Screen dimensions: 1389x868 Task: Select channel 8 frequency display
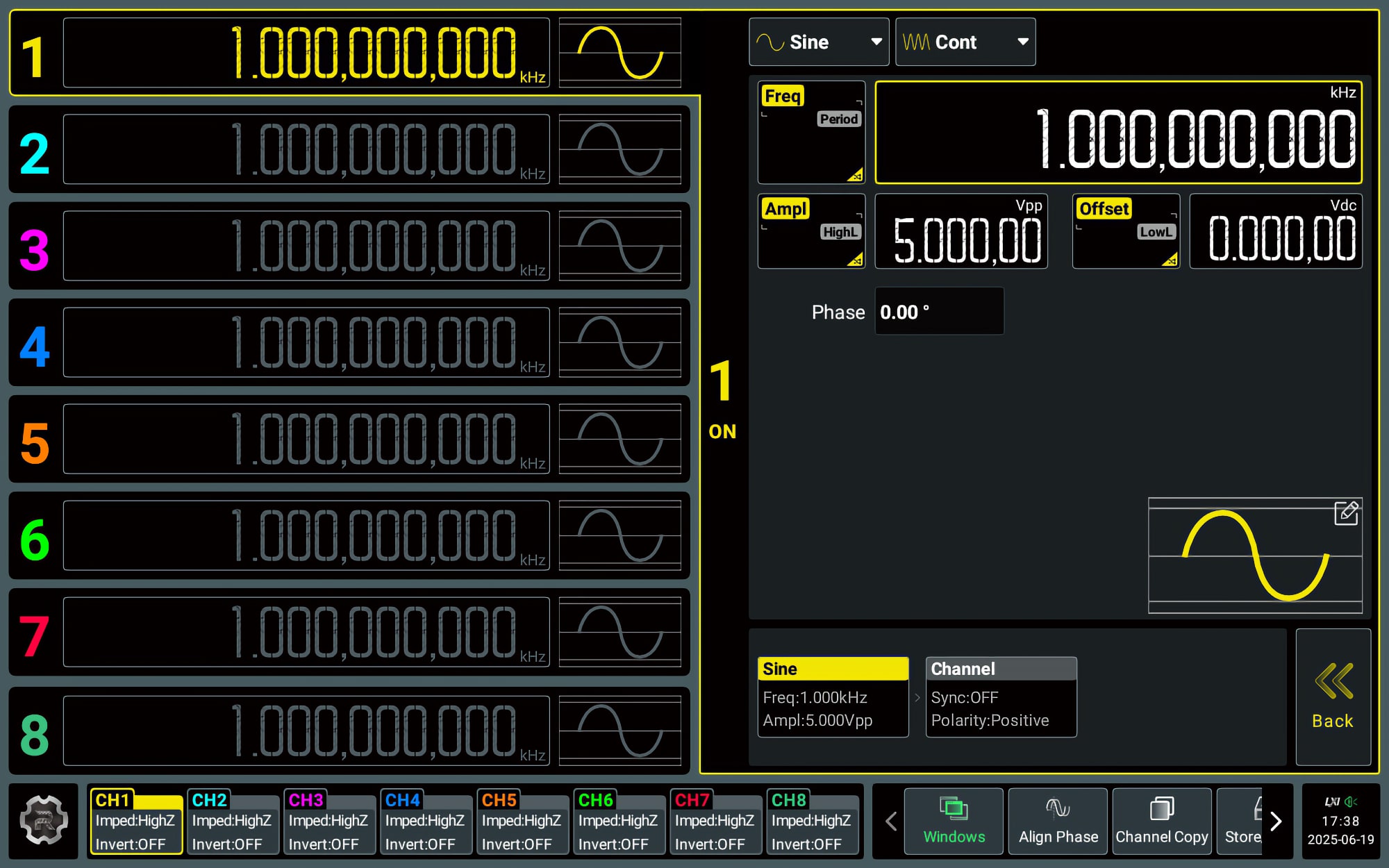point(306,731)
